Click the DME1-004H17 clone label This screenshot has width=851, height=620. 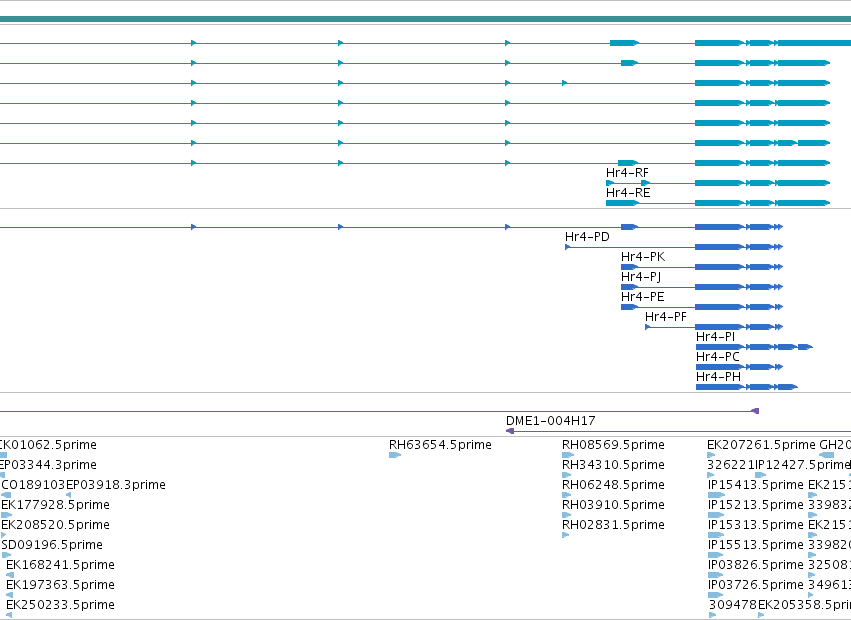click(550, 421)
